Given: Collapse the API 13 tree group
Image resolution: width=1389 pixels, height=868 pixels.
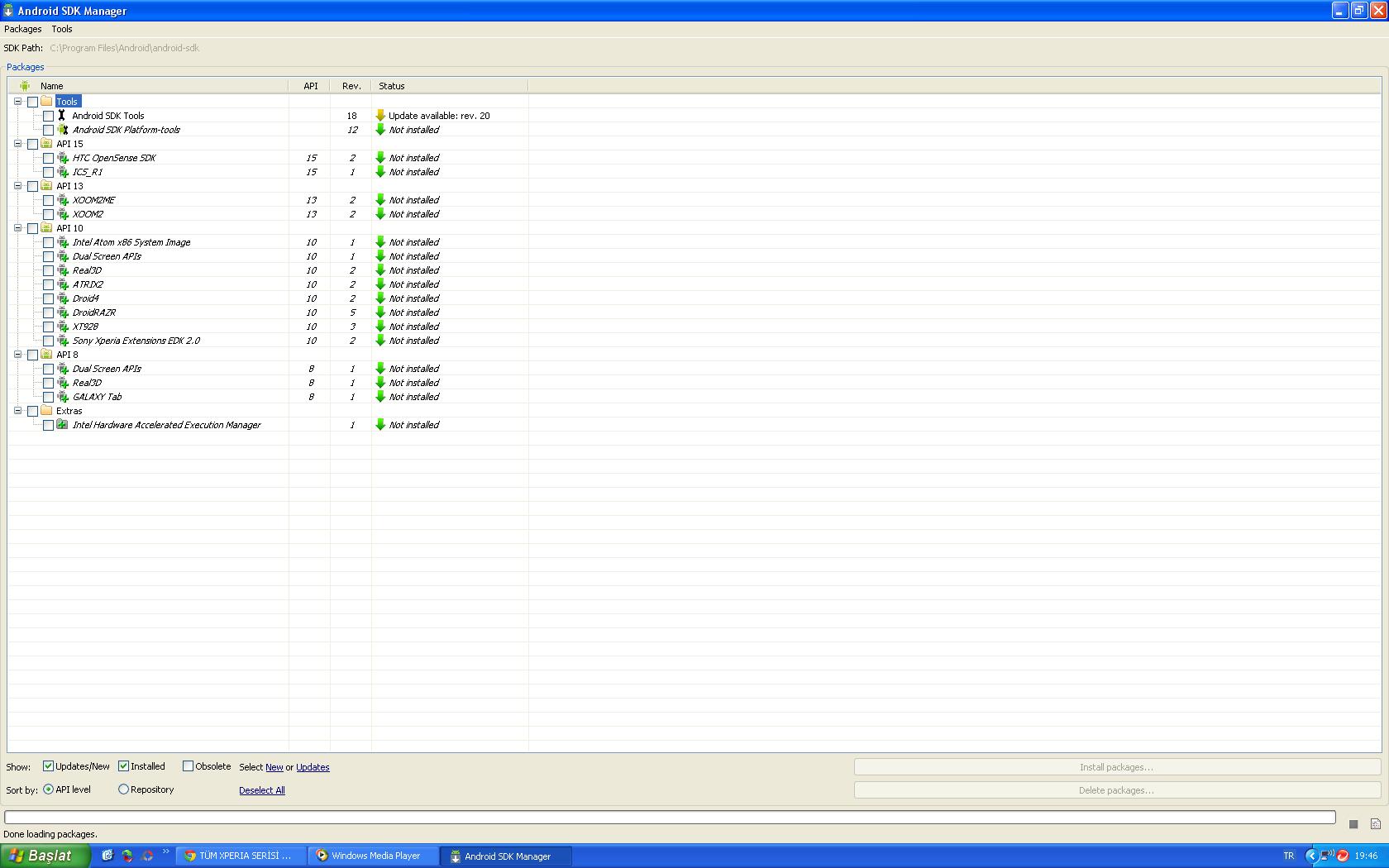Looking at the screenshot, I should coord(17,185).
